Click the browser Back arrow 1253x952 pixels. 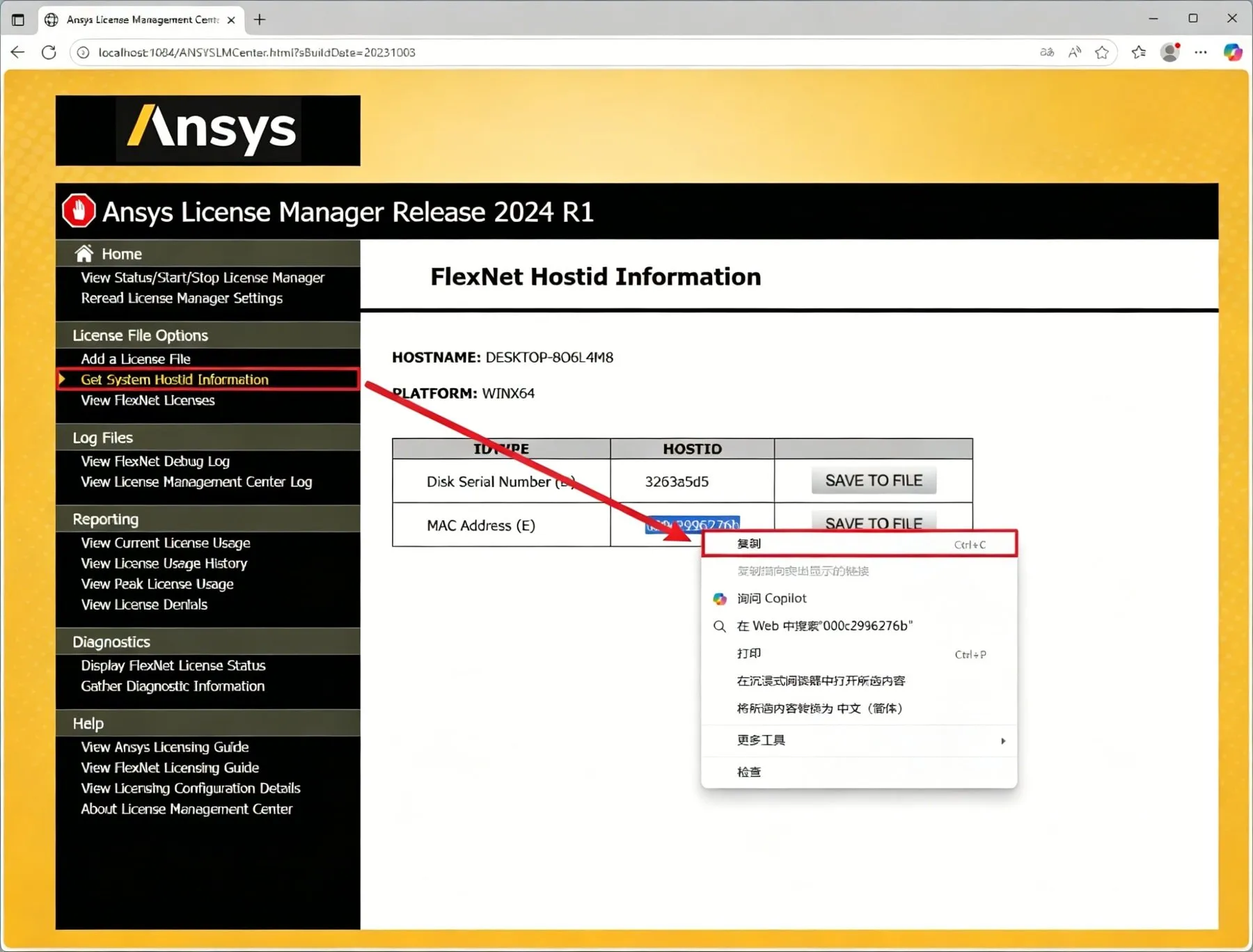tap(18, 52)
